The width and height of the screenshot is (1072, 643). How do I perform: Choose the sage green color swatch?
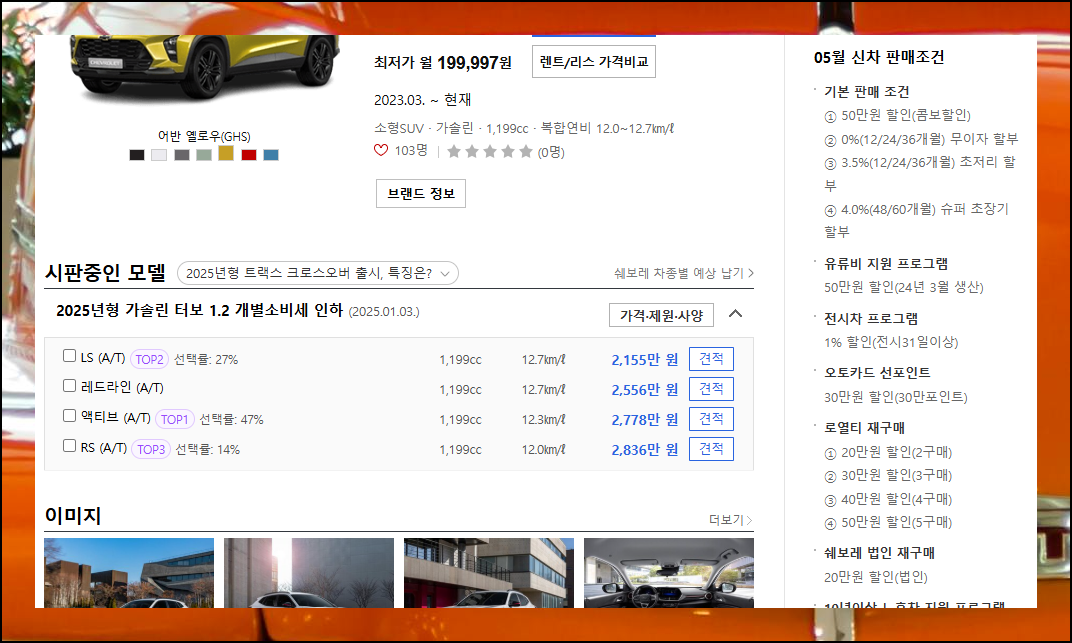(204, 155)
